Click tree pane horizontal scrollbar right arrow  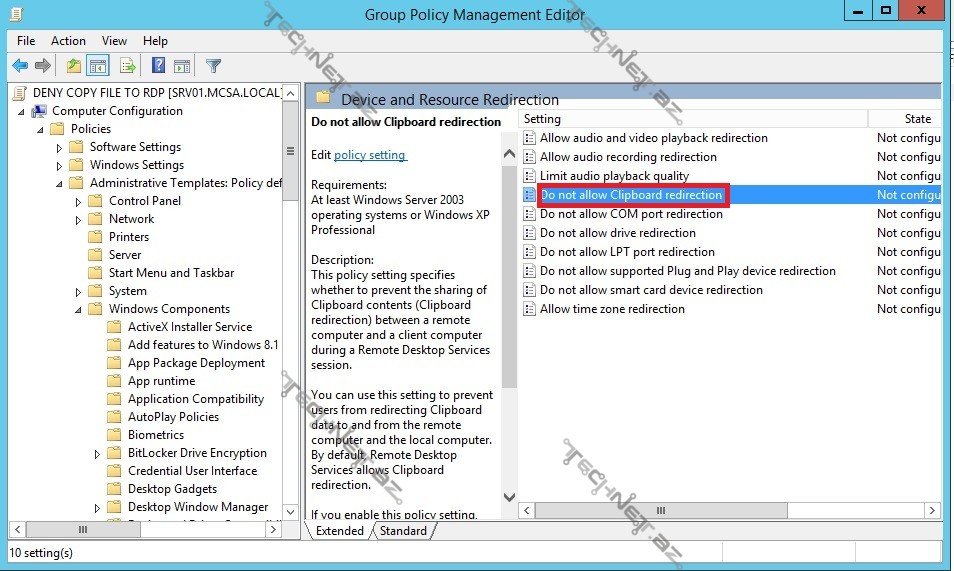(x=274, y=530)
